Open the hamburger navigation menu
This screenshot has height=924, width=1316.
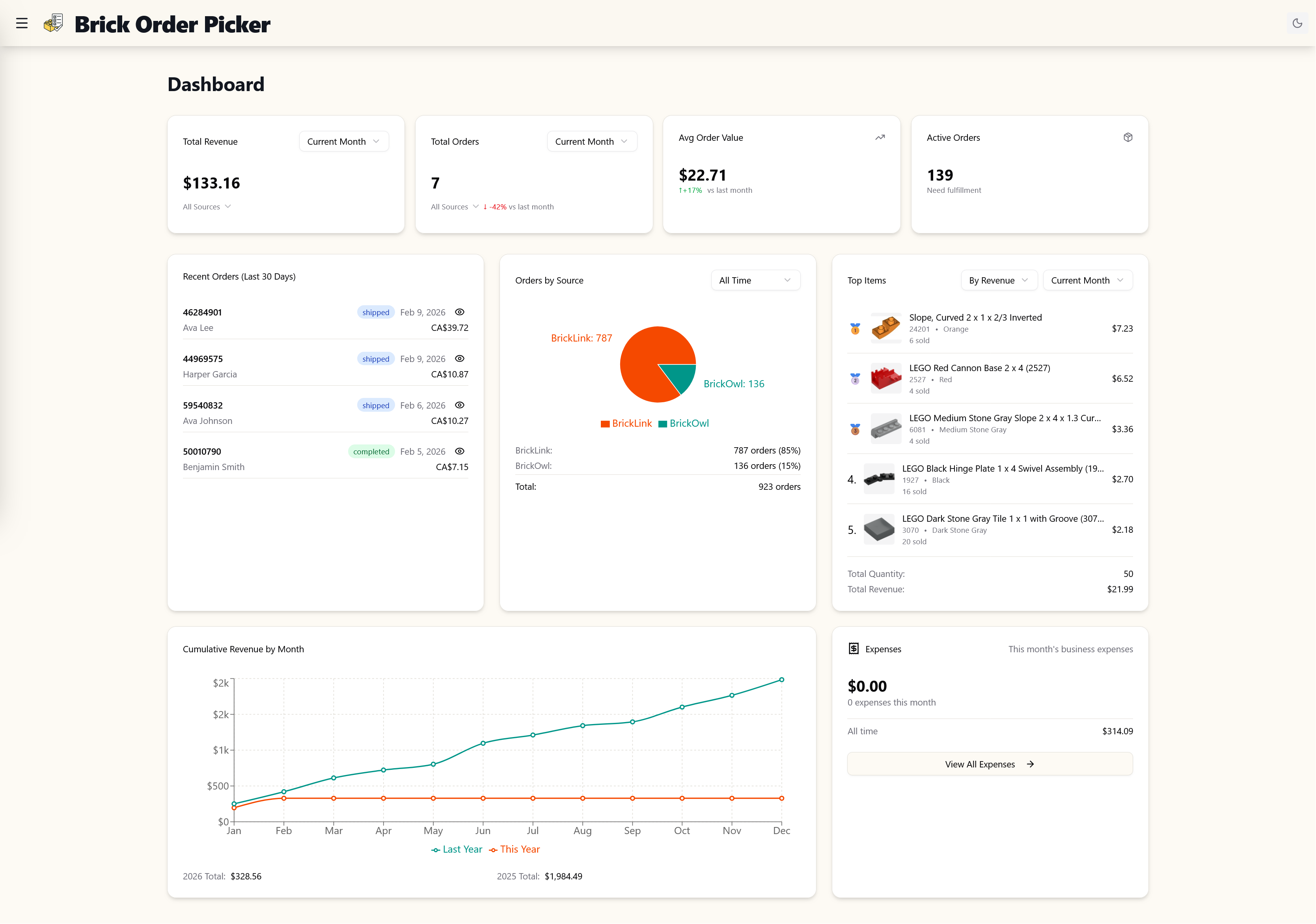pos(22,24)
